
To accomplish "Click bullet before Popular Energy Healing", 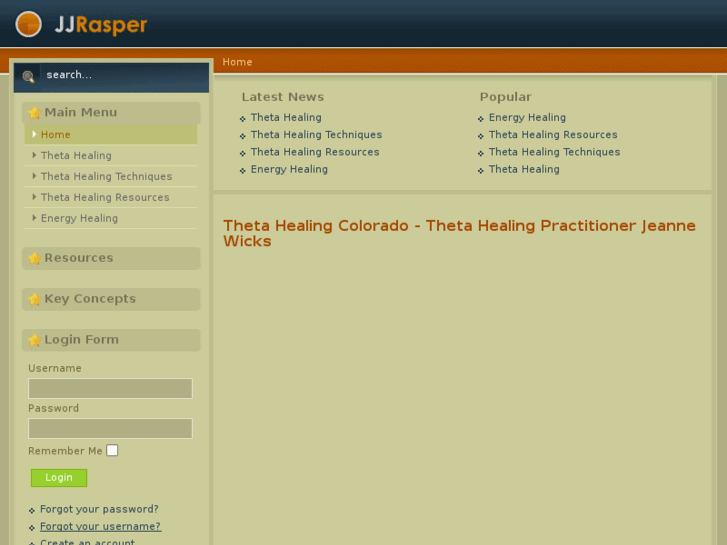I will [x=481, y=119].
